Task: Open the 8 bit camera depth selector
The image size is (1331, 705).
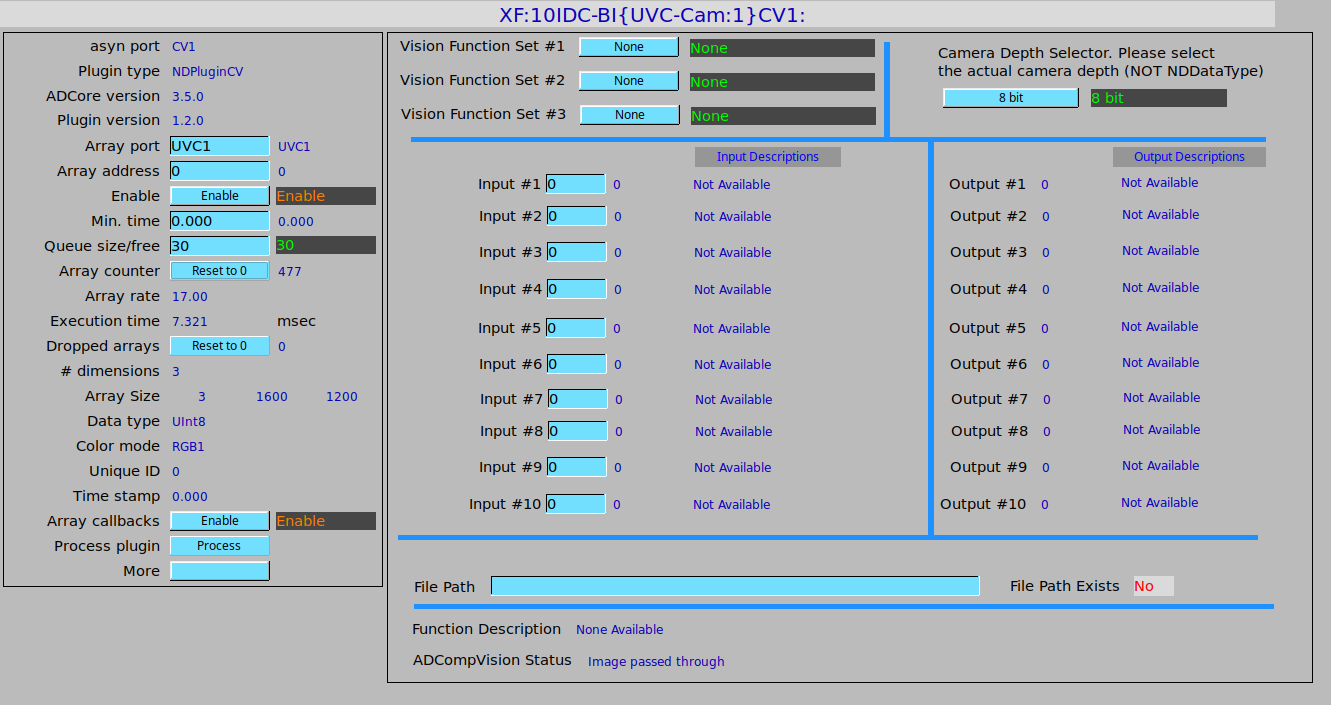Action: click(x=1011, y=98)
